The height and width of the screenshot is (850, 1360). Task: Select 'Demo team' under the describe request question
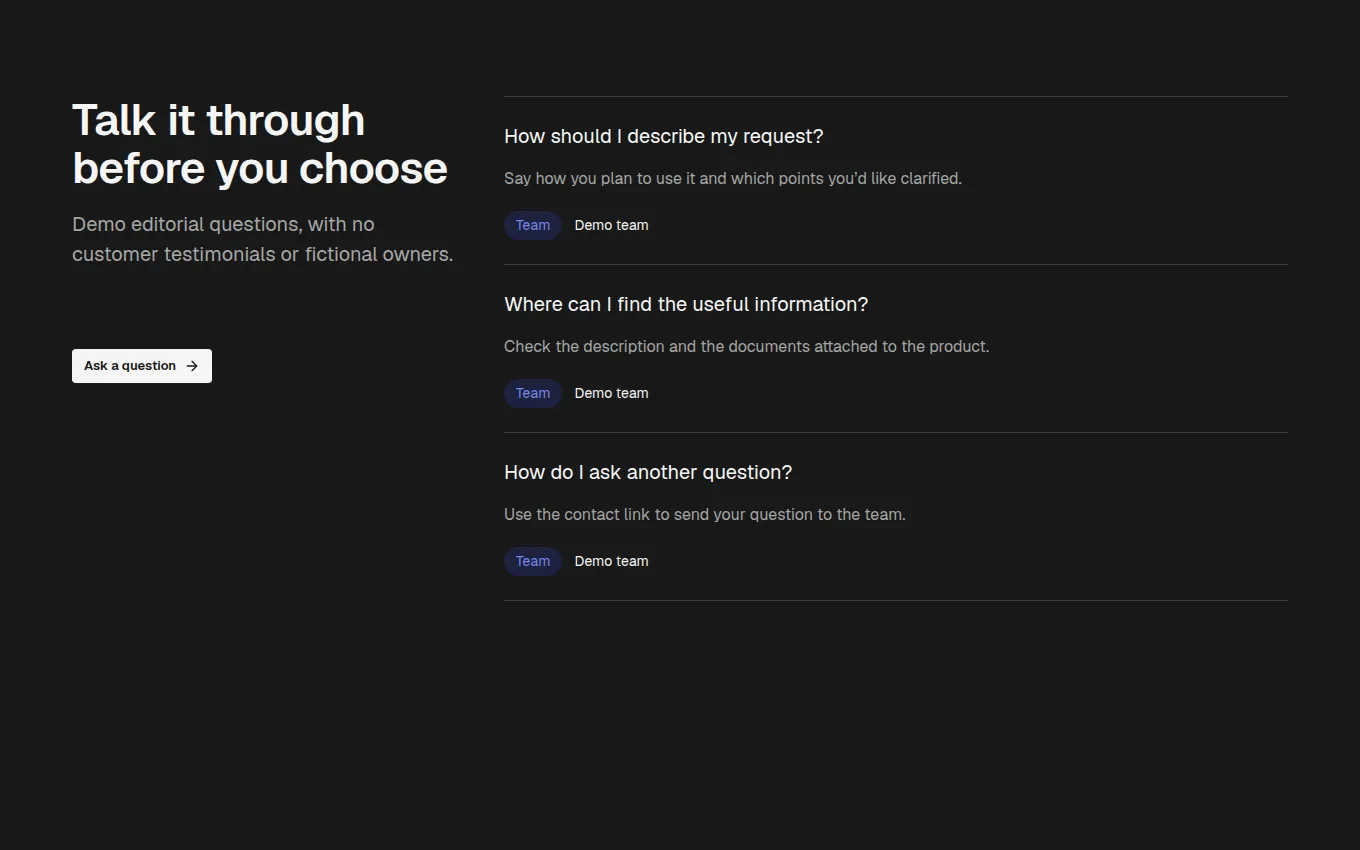point(611,225)
